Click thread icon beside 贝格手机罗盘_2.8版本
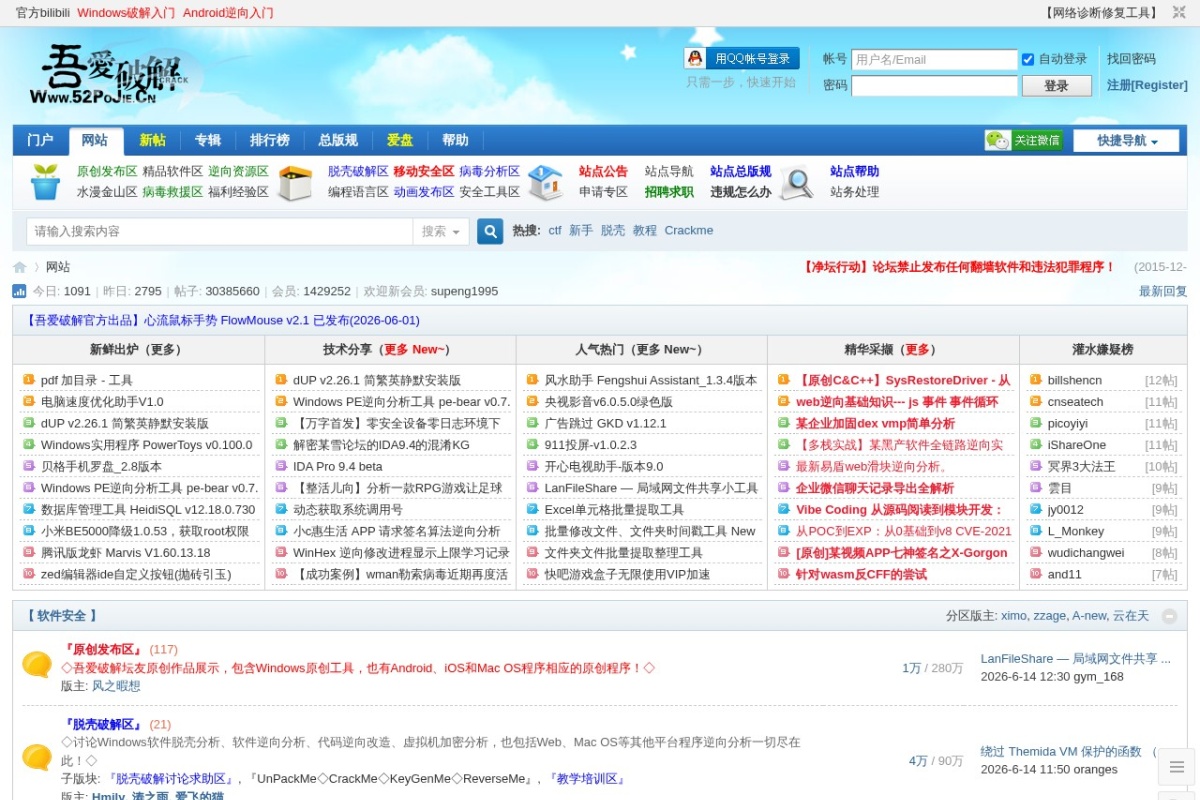This screenshot has width=1200, height=800. [28, 466]
